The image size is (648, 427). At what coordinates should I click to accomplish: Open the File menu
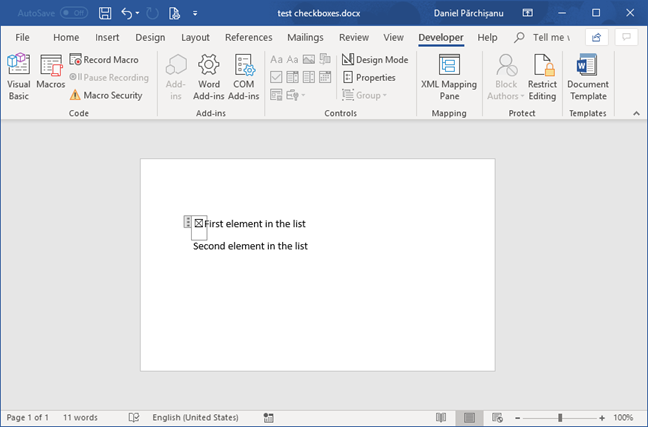click(x=22, y=37)
